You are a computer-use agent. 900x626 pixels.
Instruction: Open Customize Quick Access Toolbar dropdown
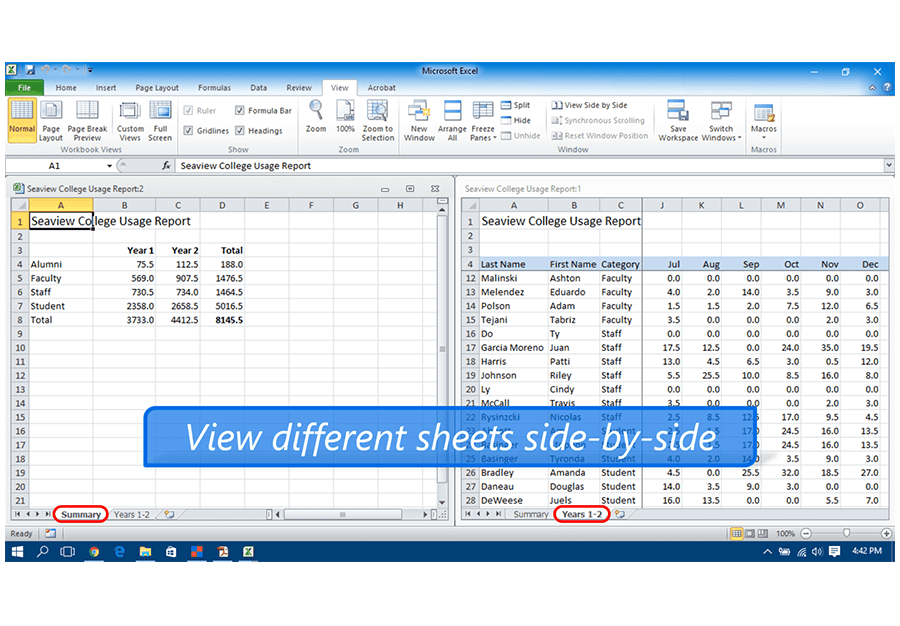click(90, 71)
